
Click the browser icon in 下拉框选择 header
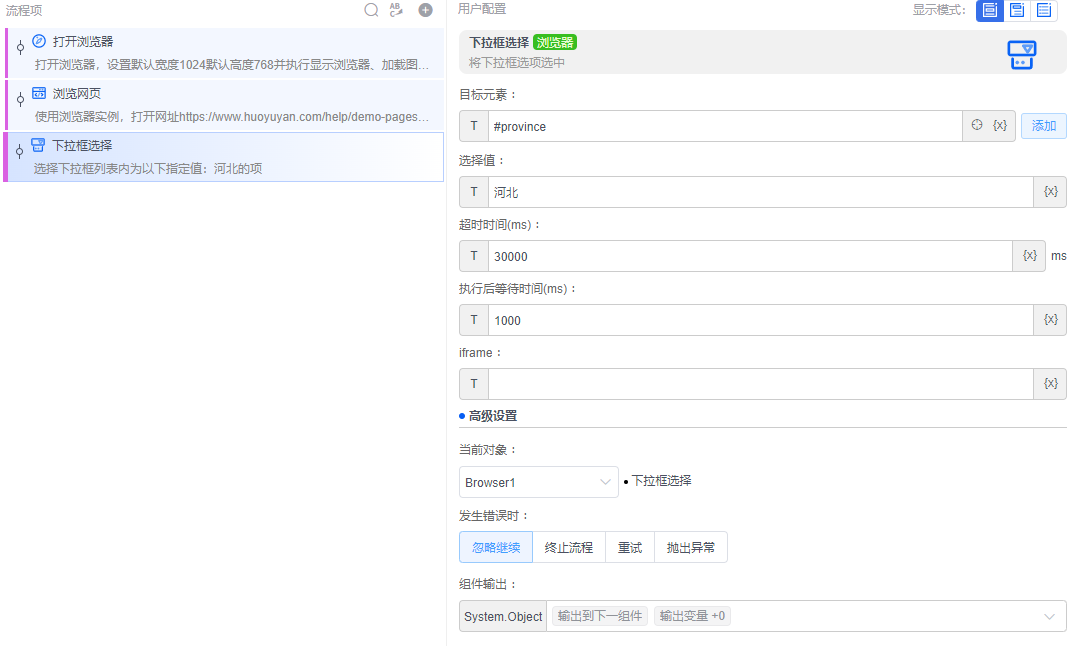coord(1021,54)
